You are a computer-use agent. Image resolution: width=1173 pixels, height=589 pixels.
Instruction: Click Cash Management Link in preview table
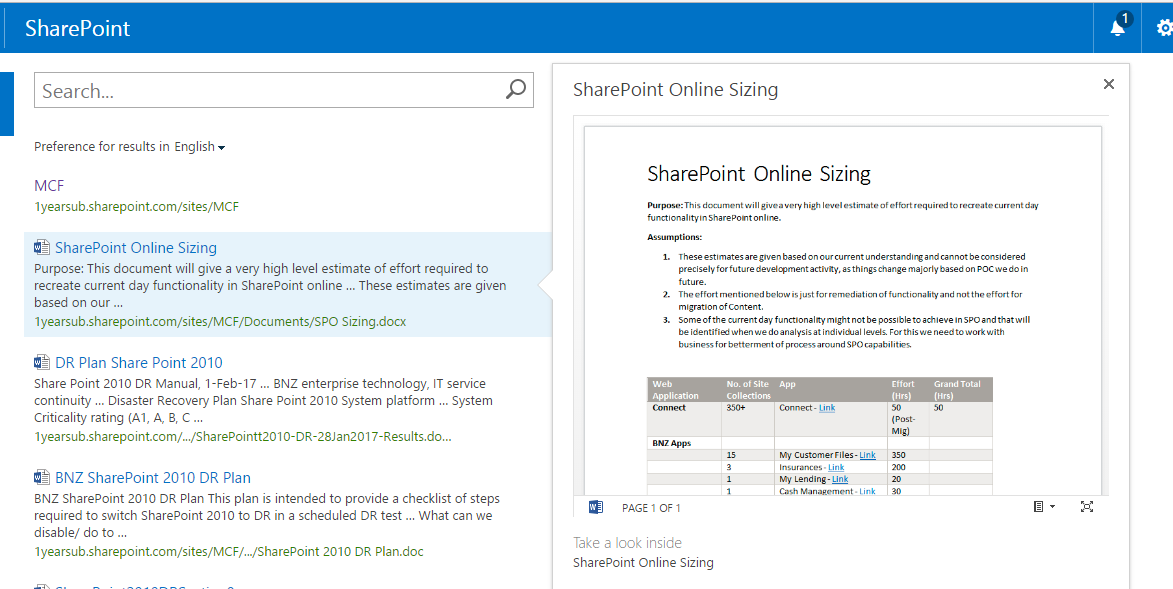(x=867, y=491)
